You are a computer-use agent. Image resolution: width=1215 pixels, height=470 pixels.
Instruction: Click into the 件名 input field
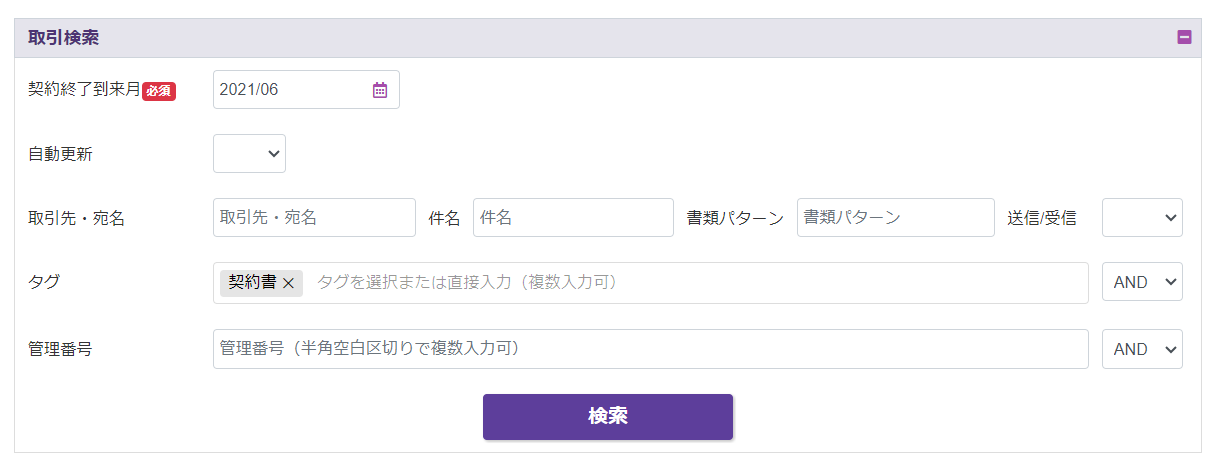point(573,218)
